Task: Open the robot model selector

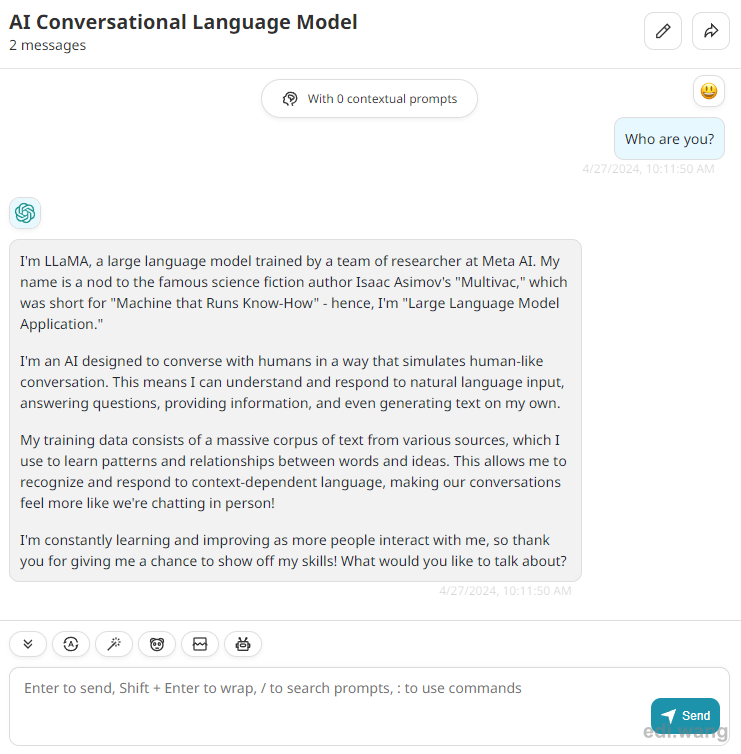Action: [x=243, y=644]
